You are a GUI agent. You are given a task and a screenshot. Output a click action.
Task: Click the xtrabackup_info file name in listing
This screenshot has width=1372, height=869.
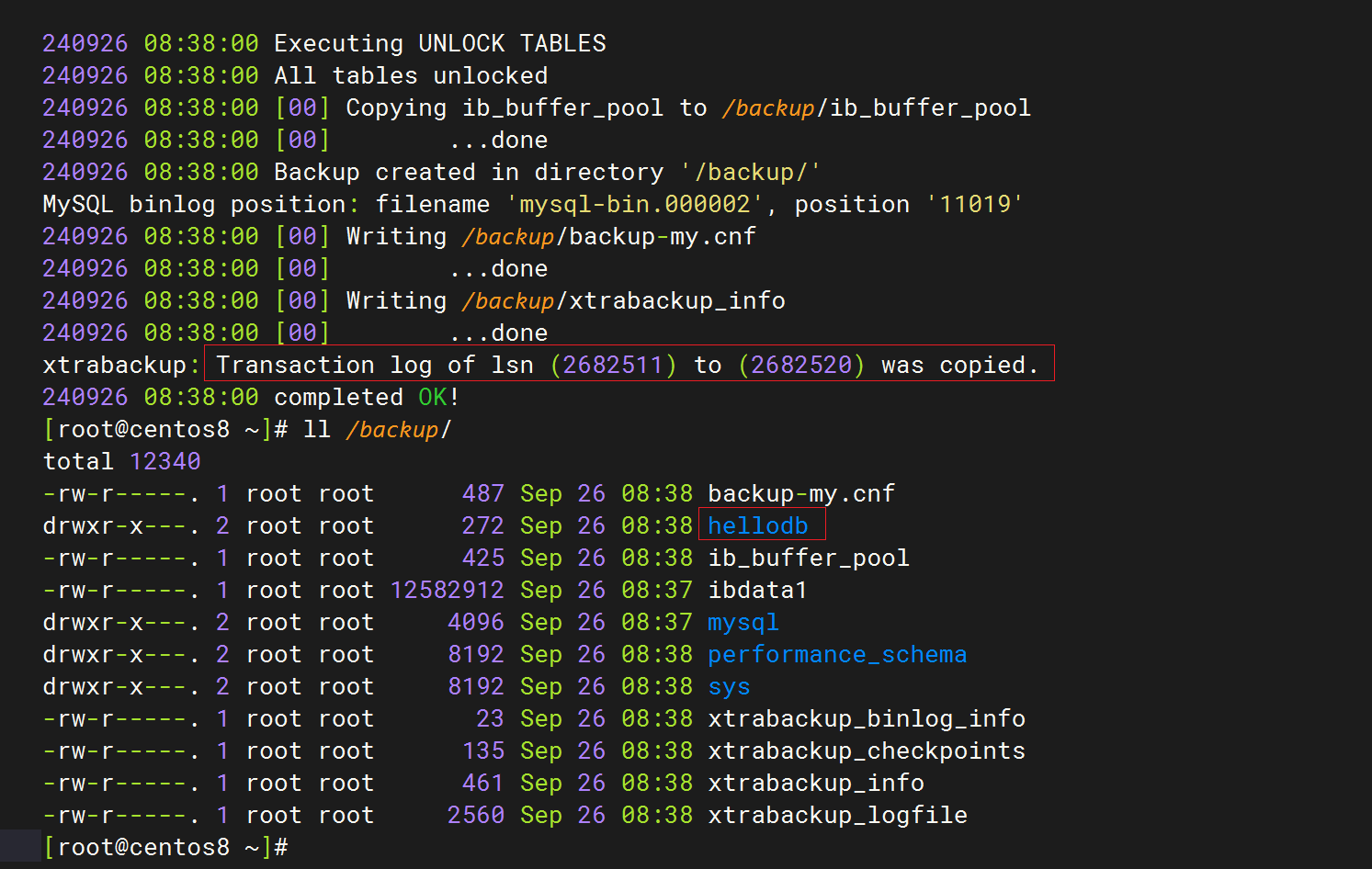816,784
